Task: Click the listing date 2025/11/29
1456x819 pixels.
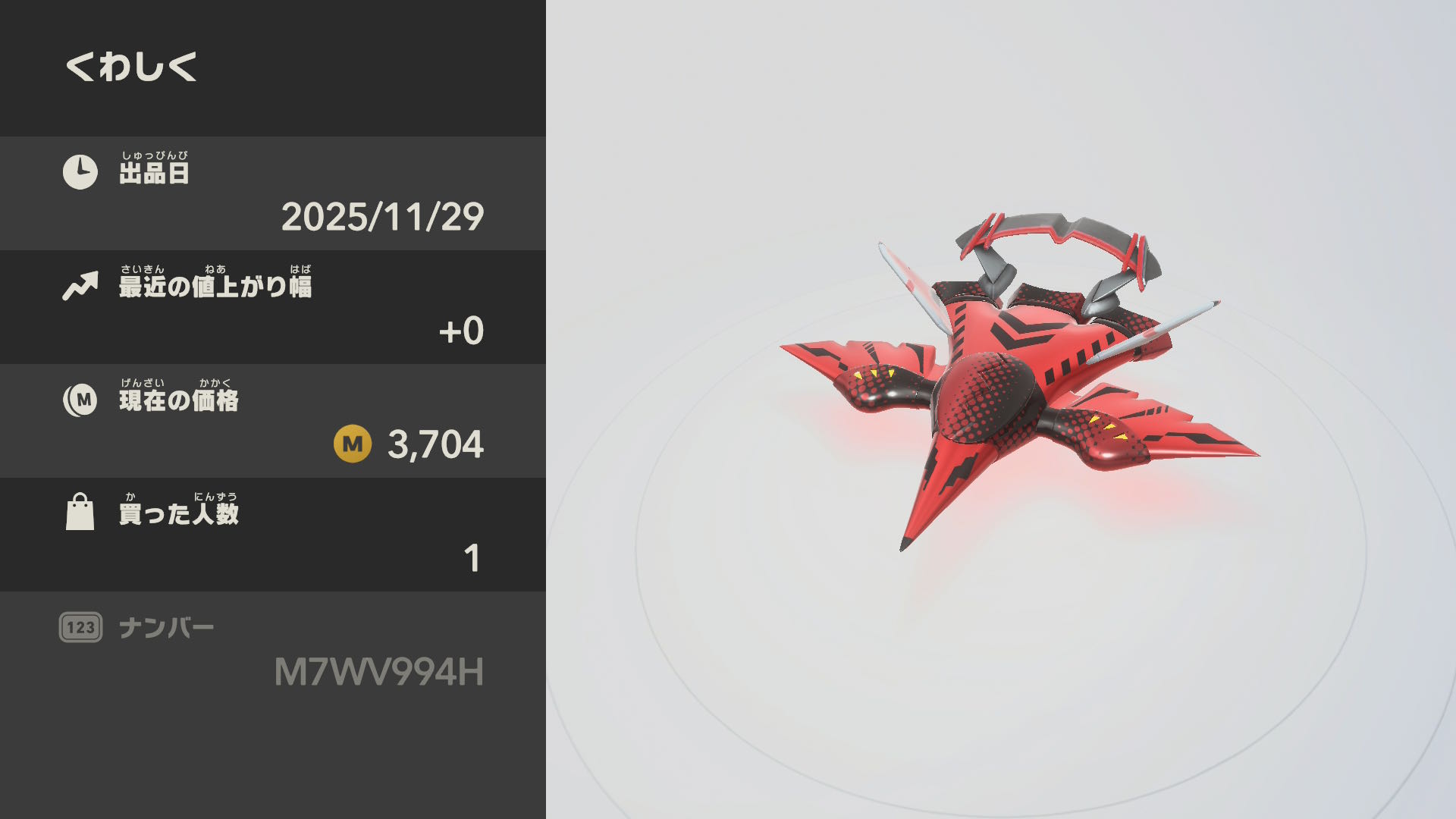Action: click(382, 218)
